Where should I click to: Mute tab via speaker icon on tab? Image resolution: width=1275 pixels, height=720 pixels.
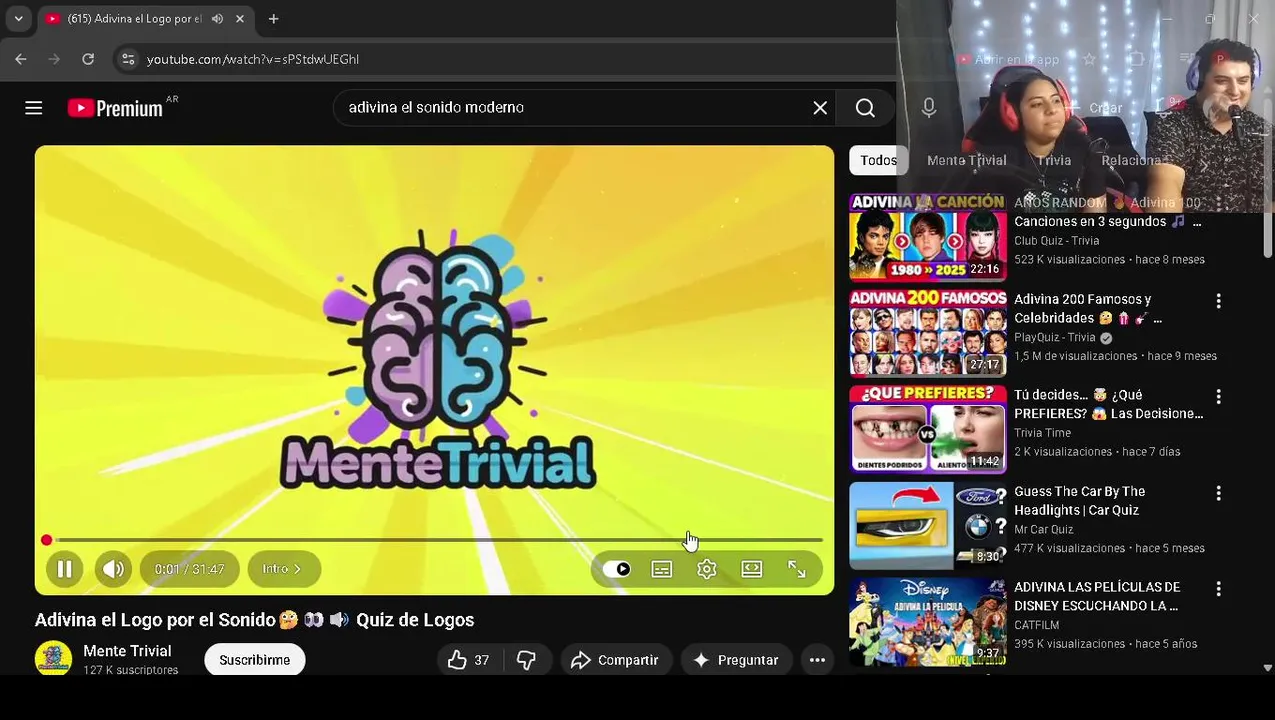pos(217,19)
